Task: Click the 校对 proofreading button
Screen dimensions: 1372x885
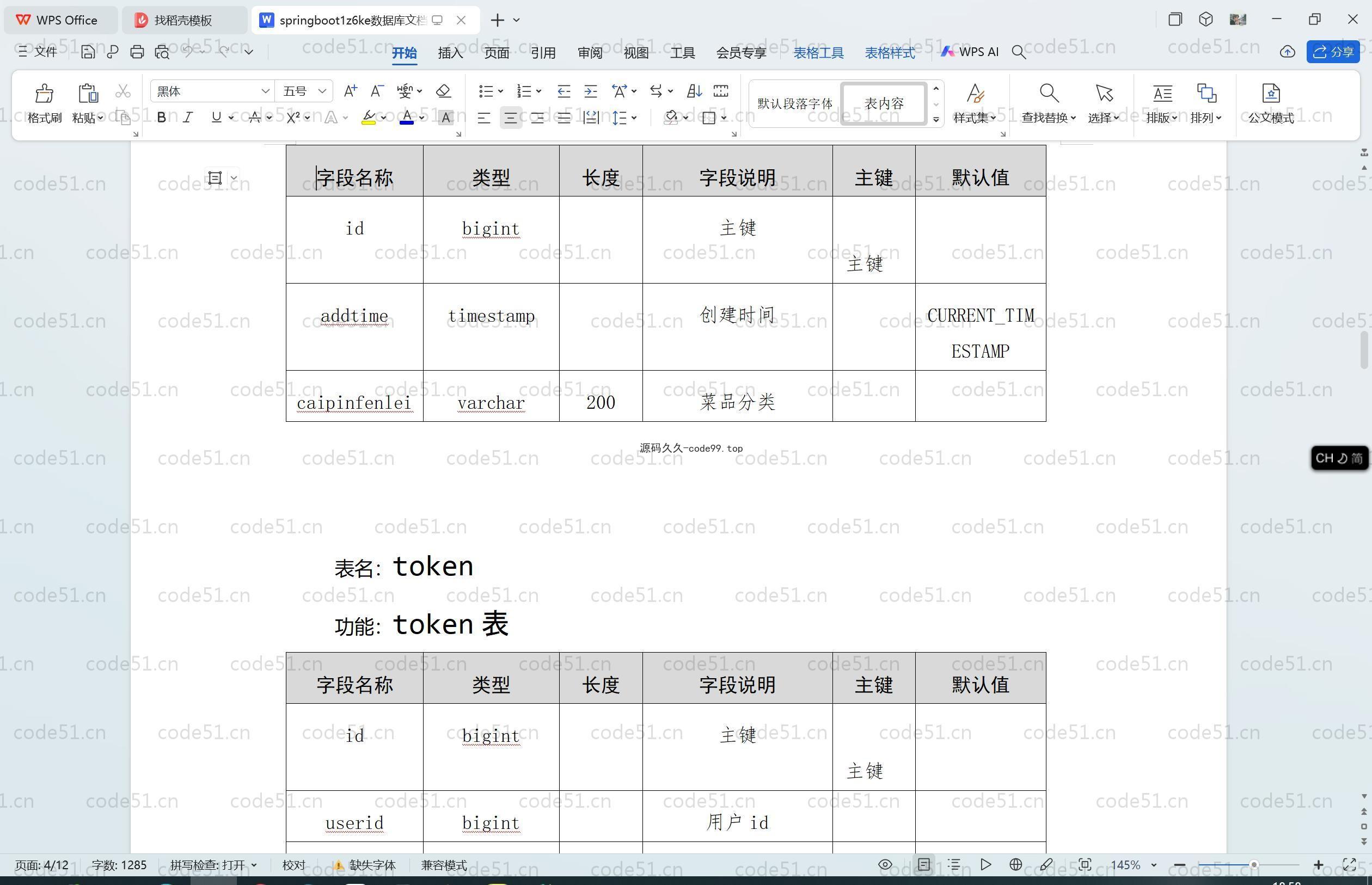Action: 293,865
